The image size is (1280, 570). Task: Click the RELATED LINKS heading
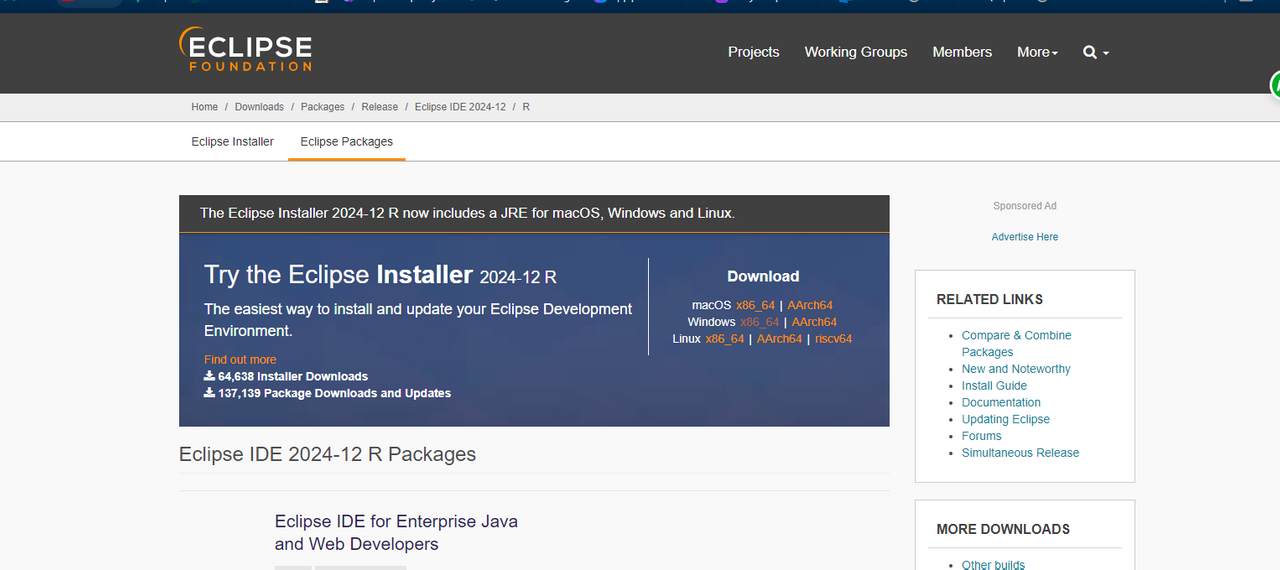[x=990, y=299]
